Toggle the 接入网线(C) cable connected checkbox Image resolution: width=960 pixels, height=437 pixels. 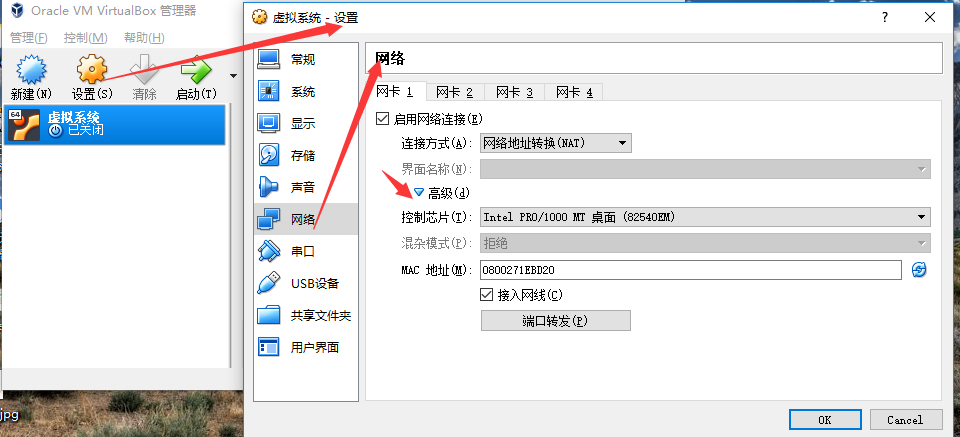point(487,295)
